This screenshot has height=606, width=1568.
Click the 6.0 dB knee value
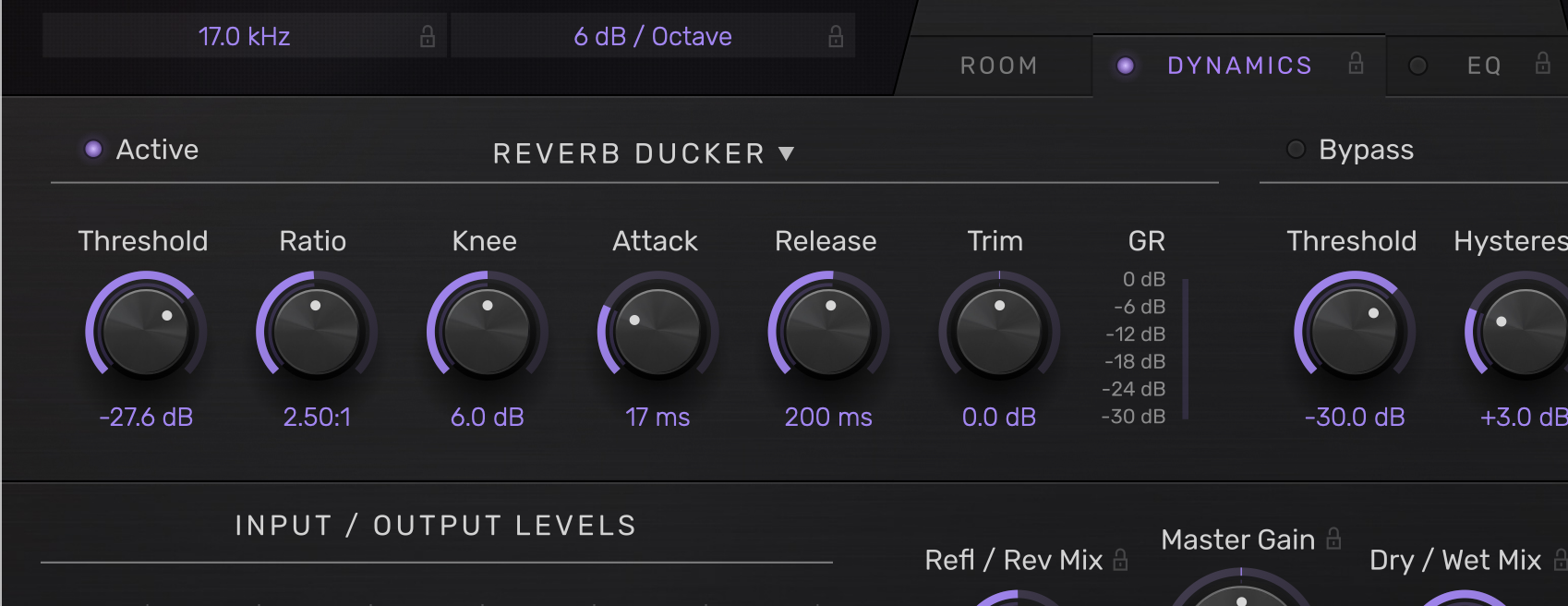488,418
